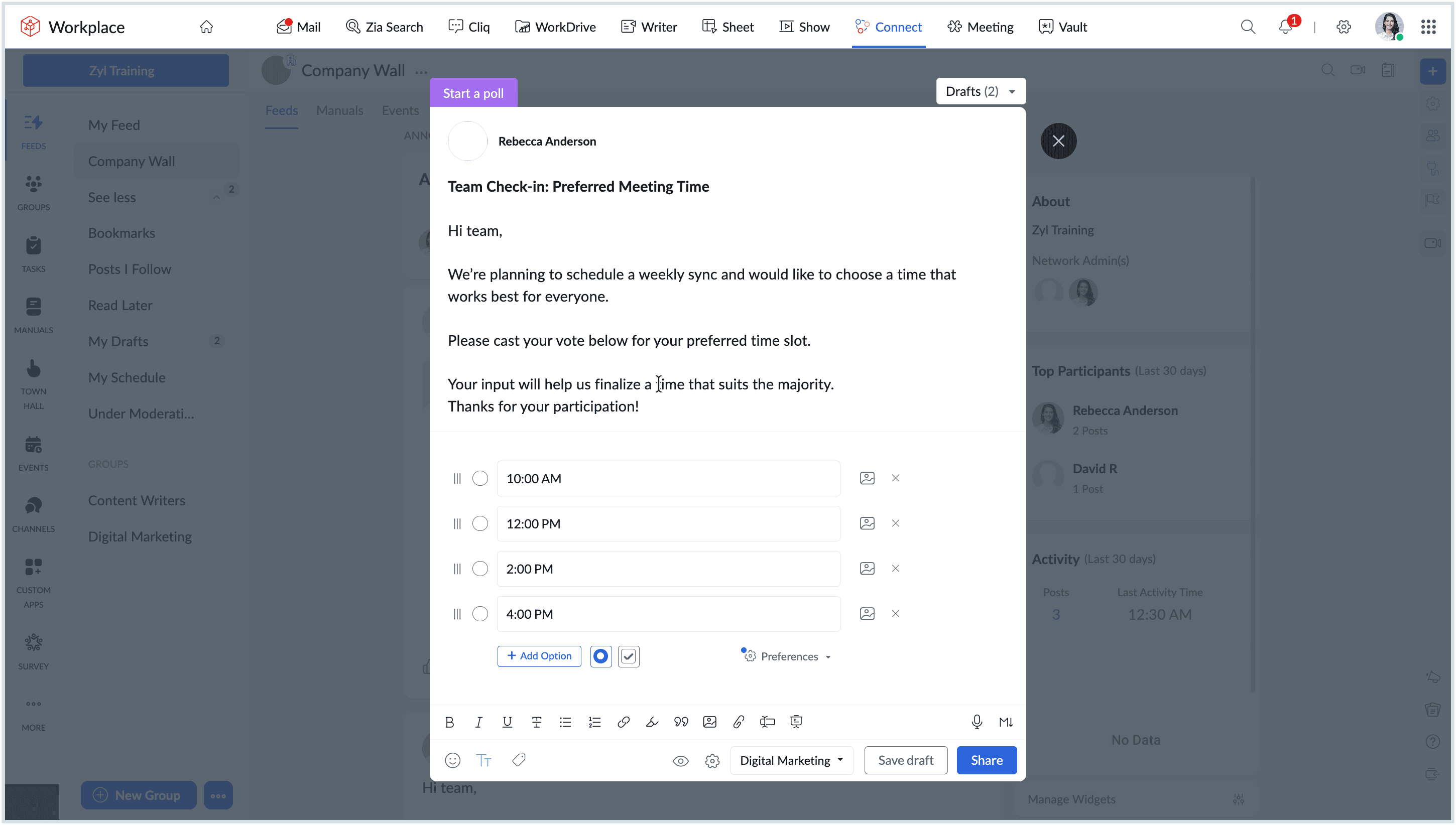Toggle the post preview eye icon
Viewport: 1456px width, 825px height.
pos(681,761)
